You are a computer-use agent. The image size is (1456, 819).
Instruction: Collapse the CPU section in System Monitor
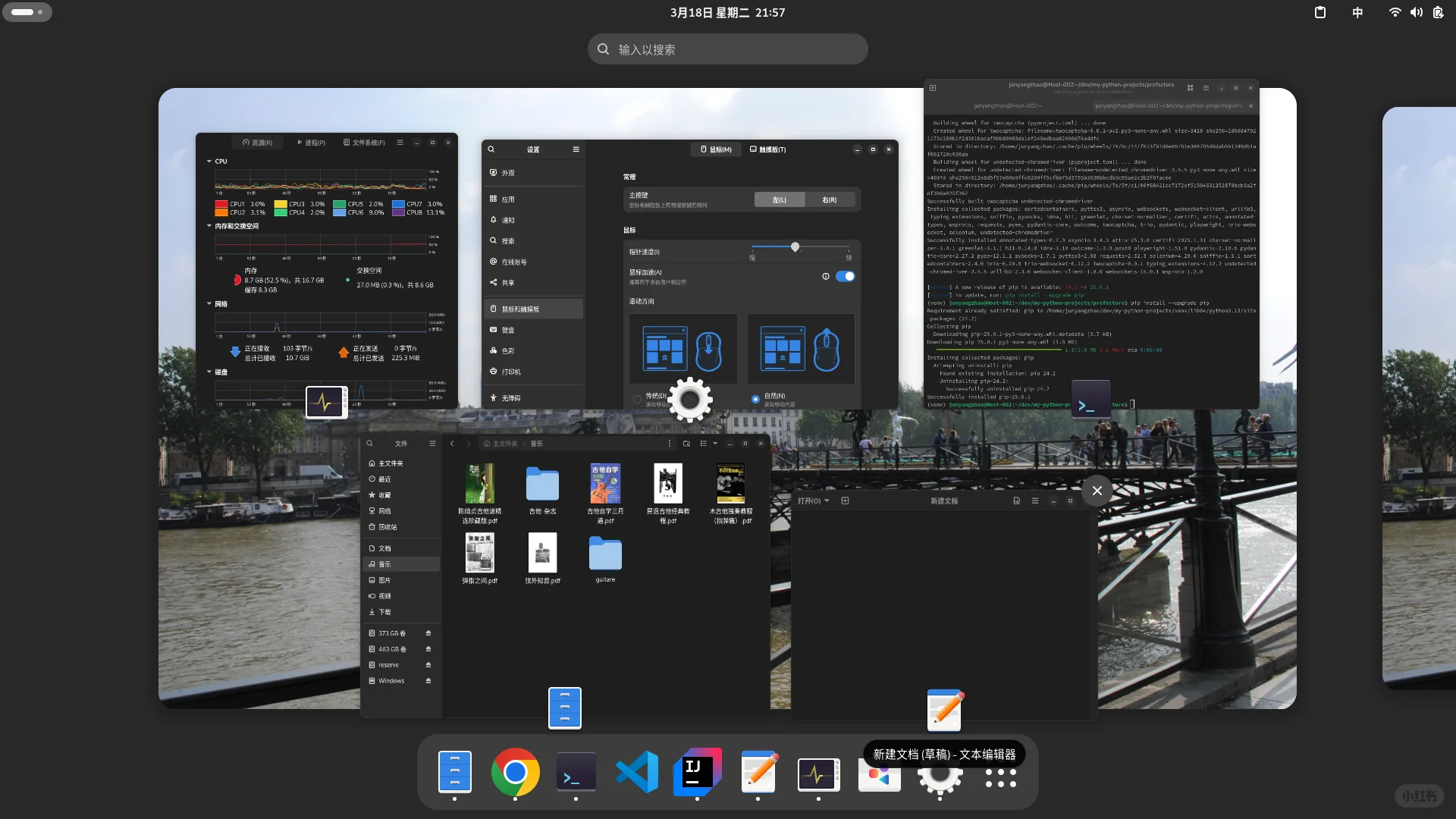[x=209, y=161]
